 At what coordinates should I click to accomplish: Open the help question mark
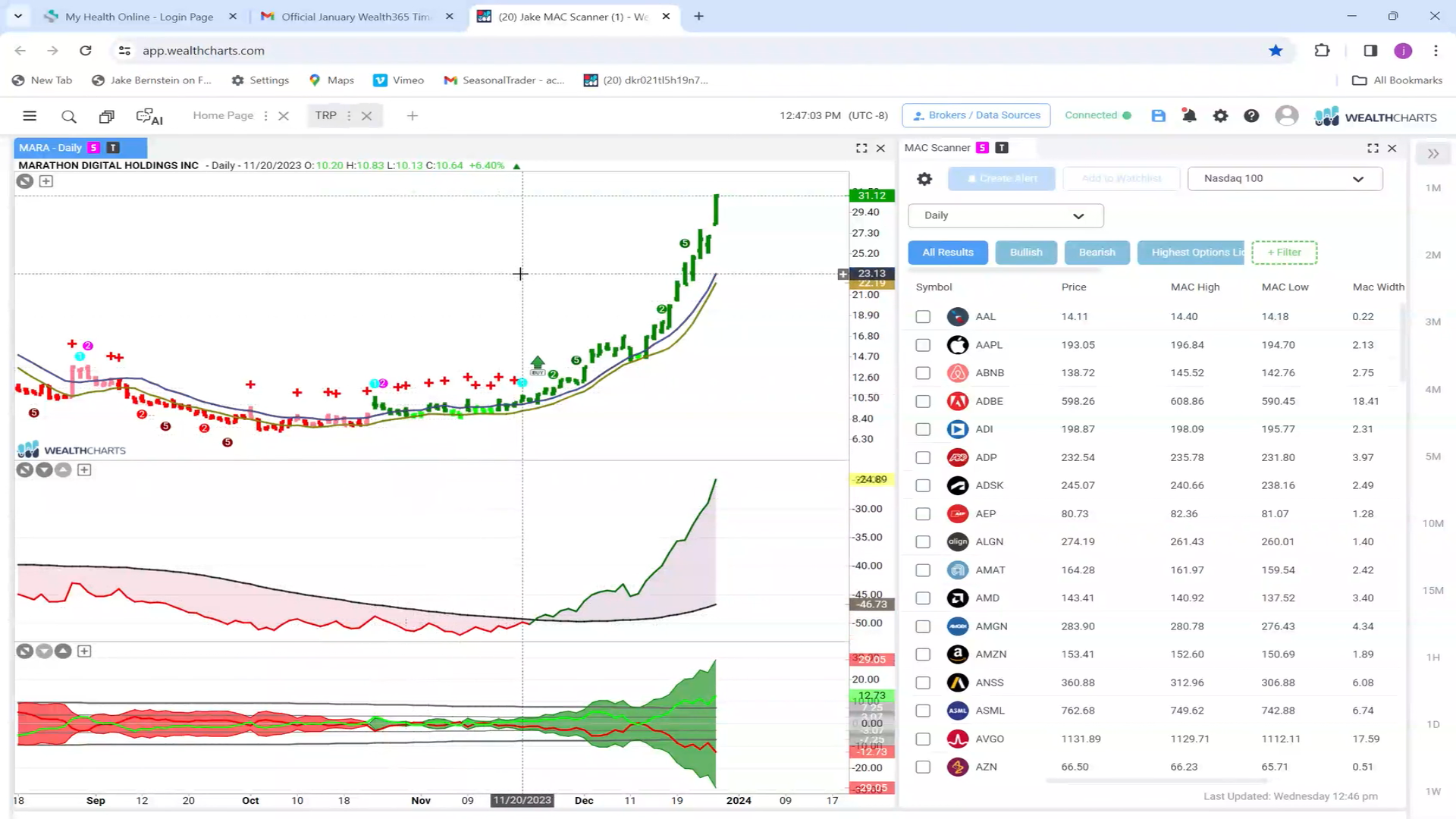click(1251, 115)
